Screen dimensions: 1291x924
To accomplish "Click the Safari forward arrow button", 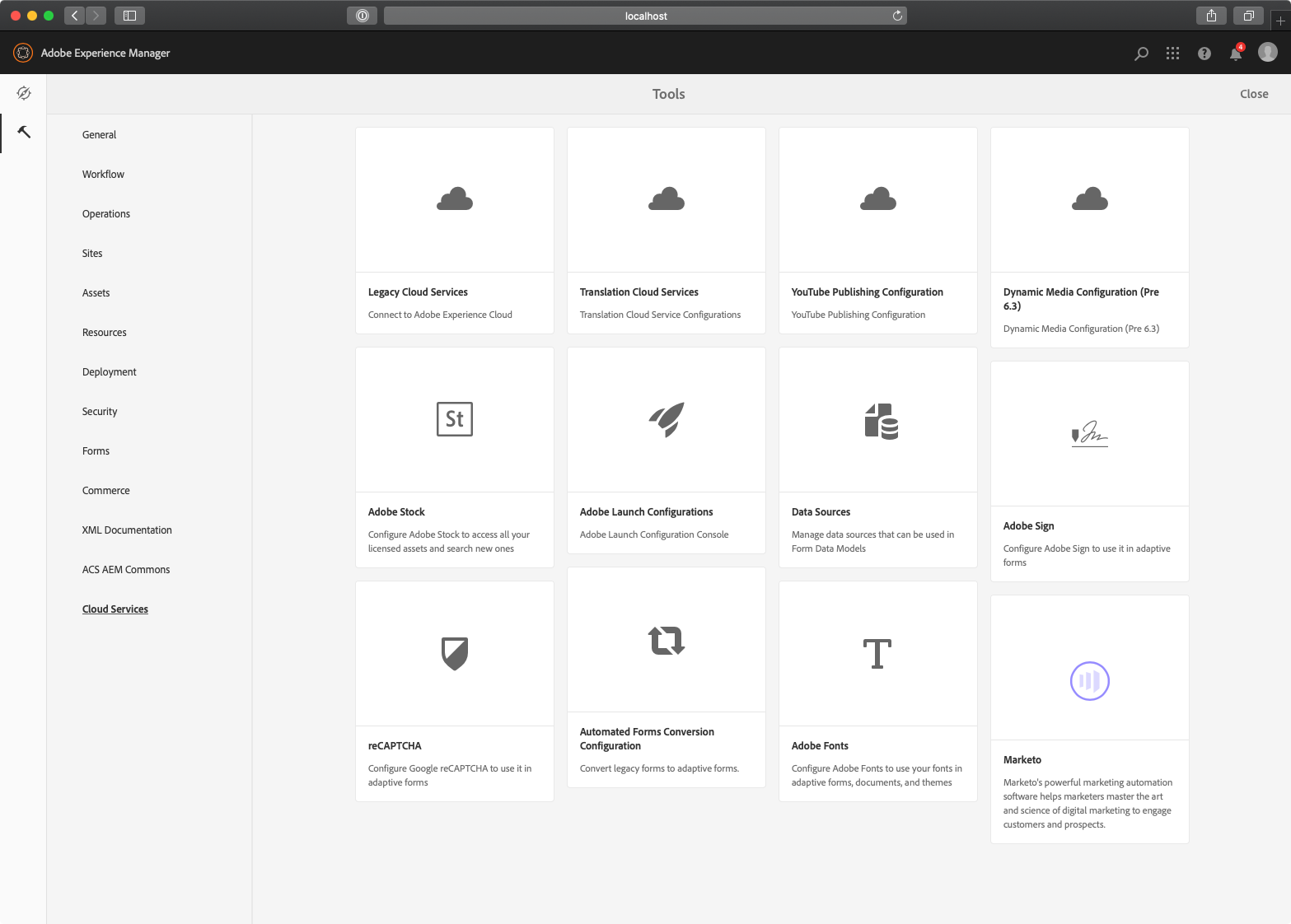I will pos(96,16).
